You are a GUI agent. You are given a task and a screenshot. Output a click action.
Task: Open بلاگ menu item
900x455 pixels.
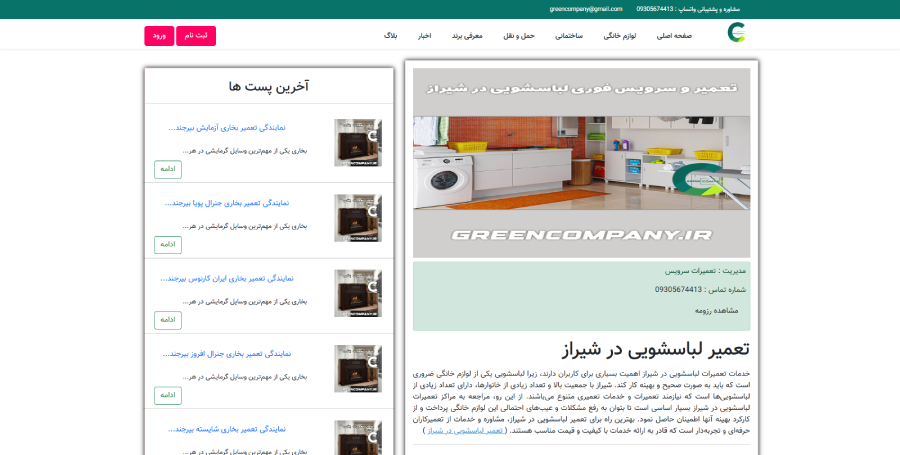(390, 36)
